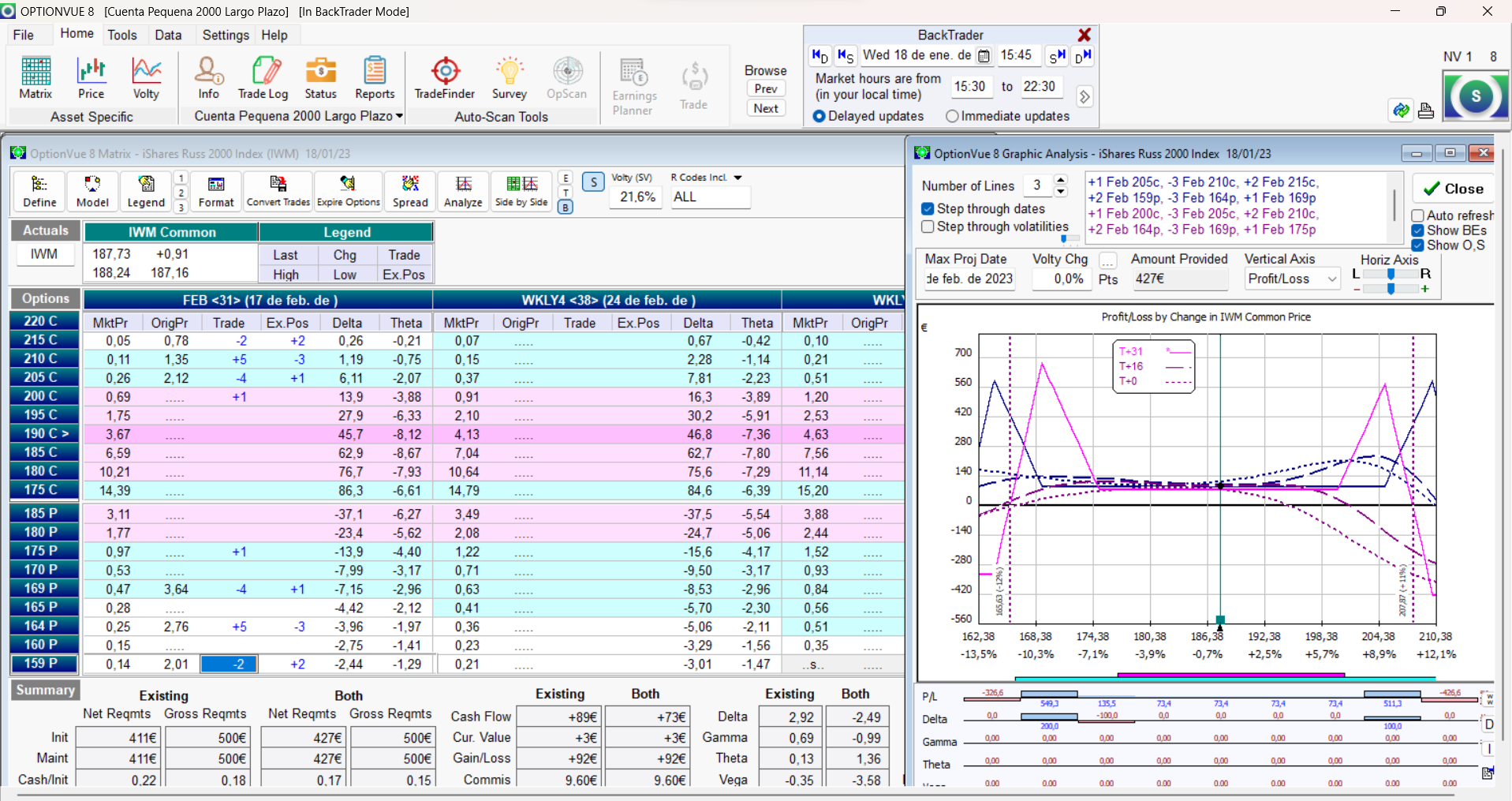Launch the TradeFinder tool
This screenshot has height=801, width=1512.
click(445, 78)
